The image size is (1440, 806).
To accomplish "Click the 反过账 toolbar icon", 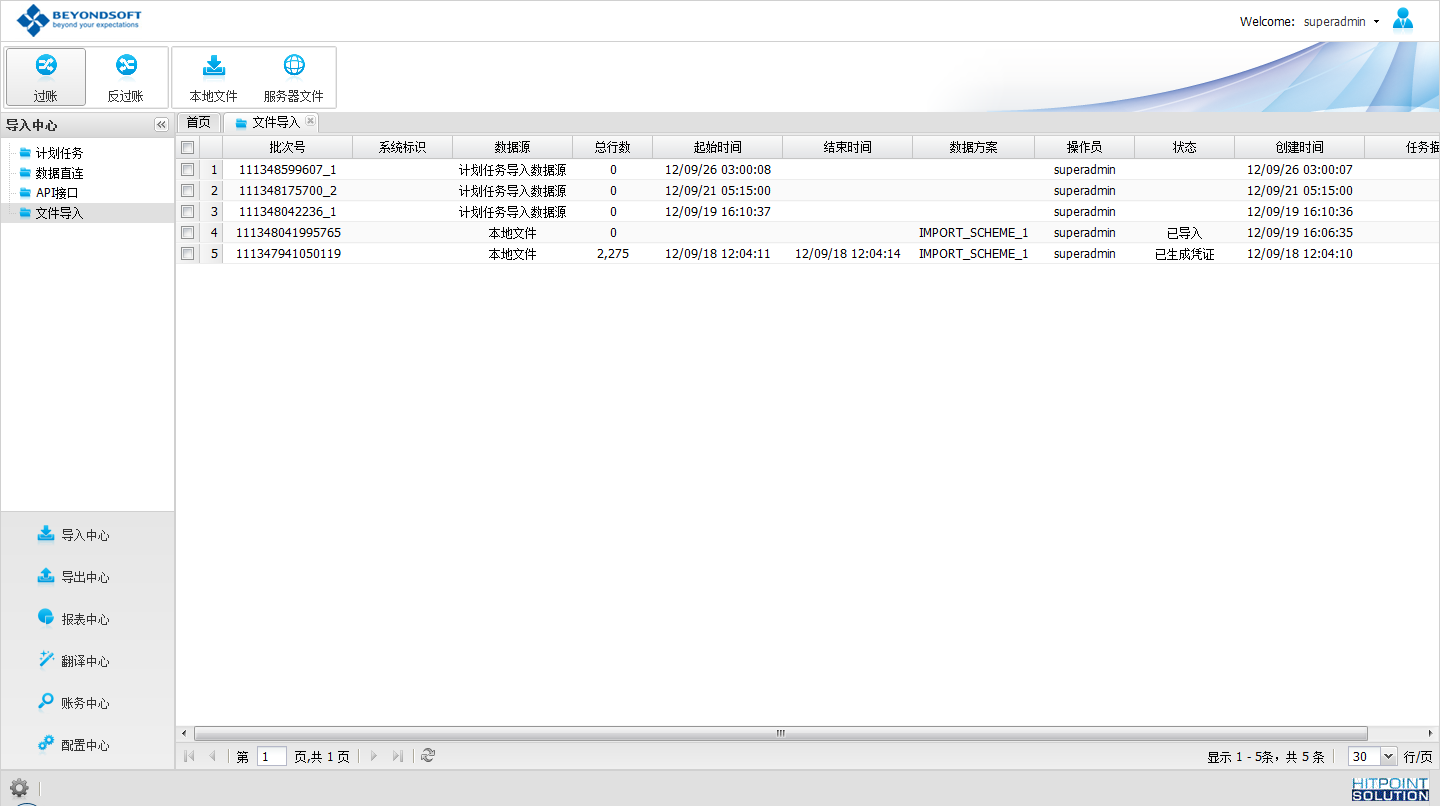I will (126, 67).
